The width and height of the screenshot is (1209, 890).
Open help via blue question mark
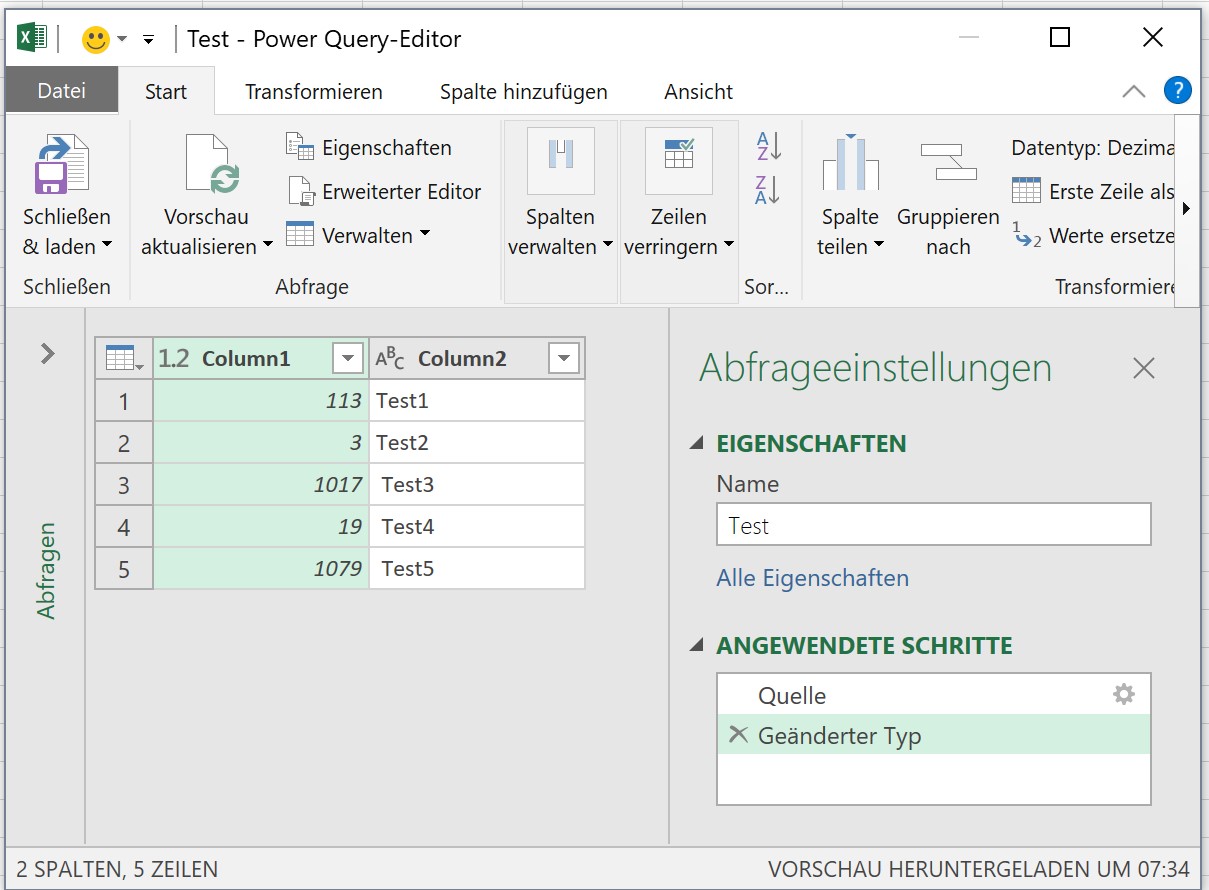1177,91
